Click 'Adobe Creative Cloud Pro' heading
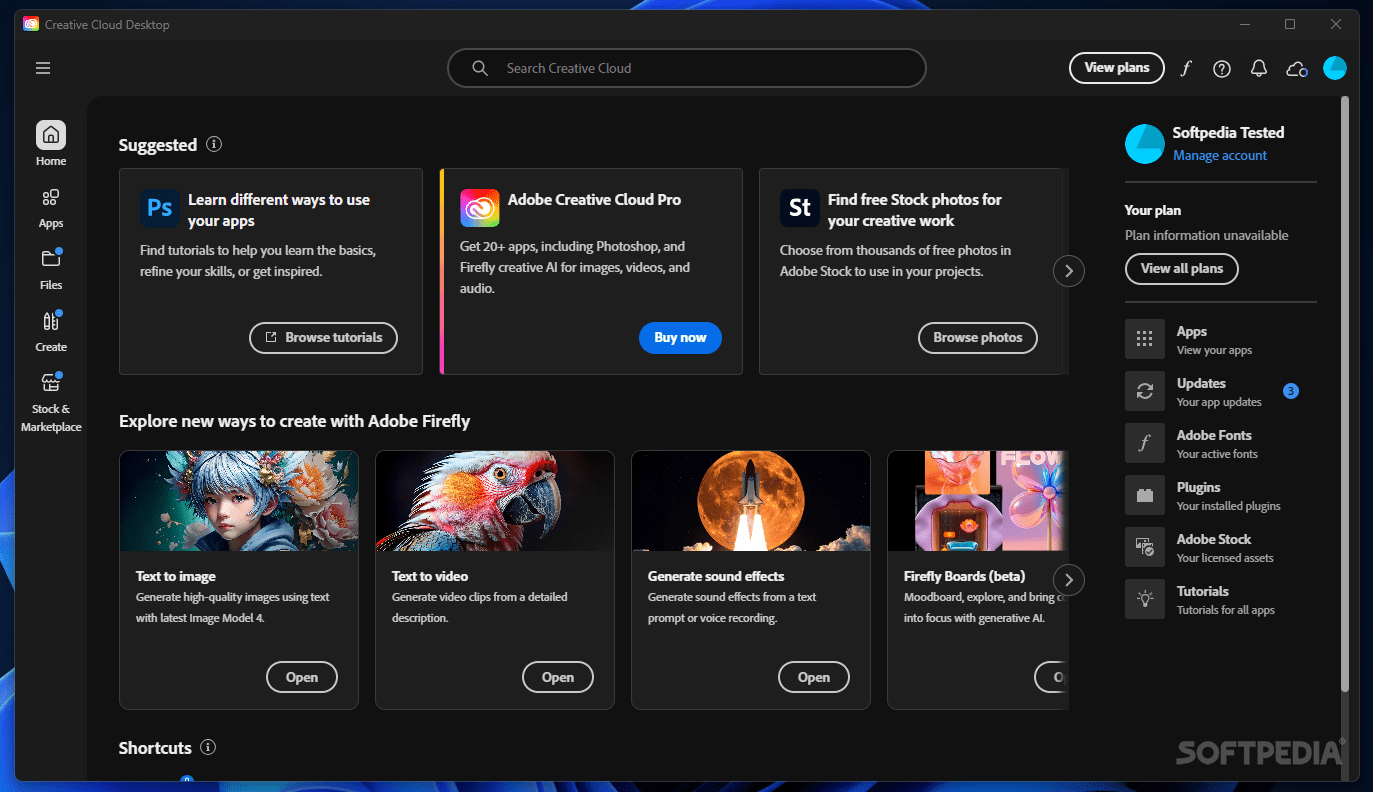 pyautogui.click(x=594, y=200)
